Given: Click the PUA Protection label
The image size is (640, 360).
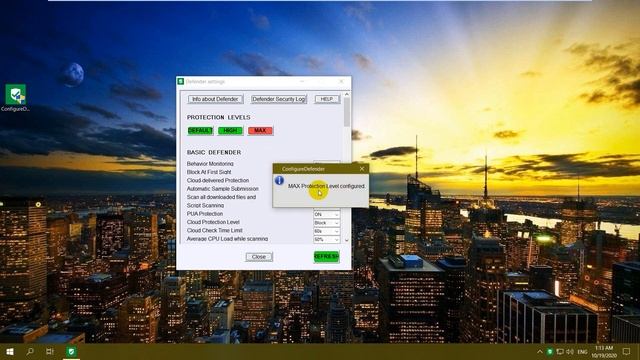Looking at the screenshot, I should (204, 214).
